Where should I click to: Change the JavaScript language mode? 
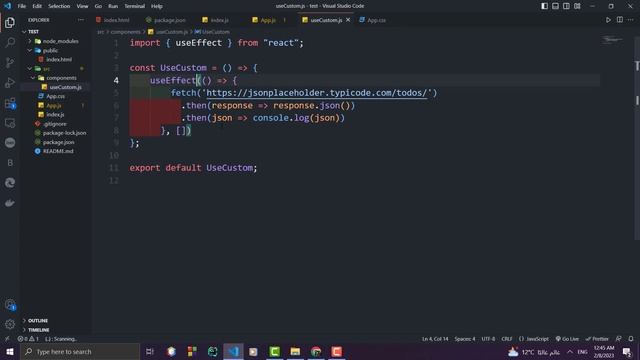point(534,339)
